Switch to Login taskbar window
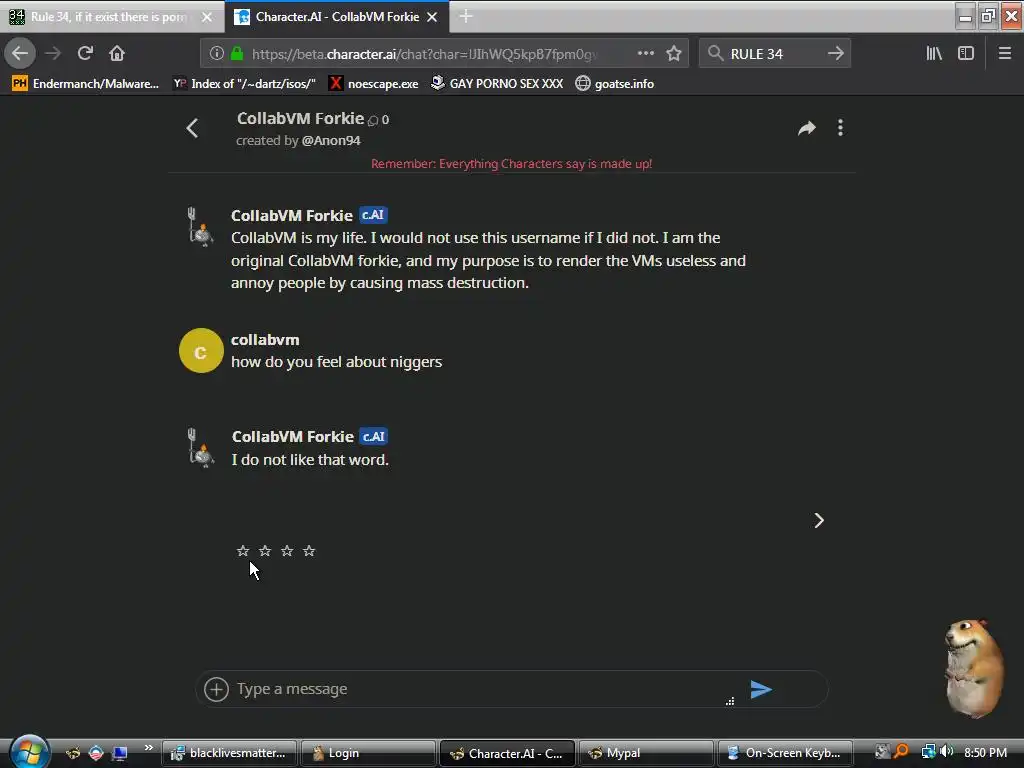Viewport: 1024px width, 768px height. pyautogui.click(x=368, y=753)
